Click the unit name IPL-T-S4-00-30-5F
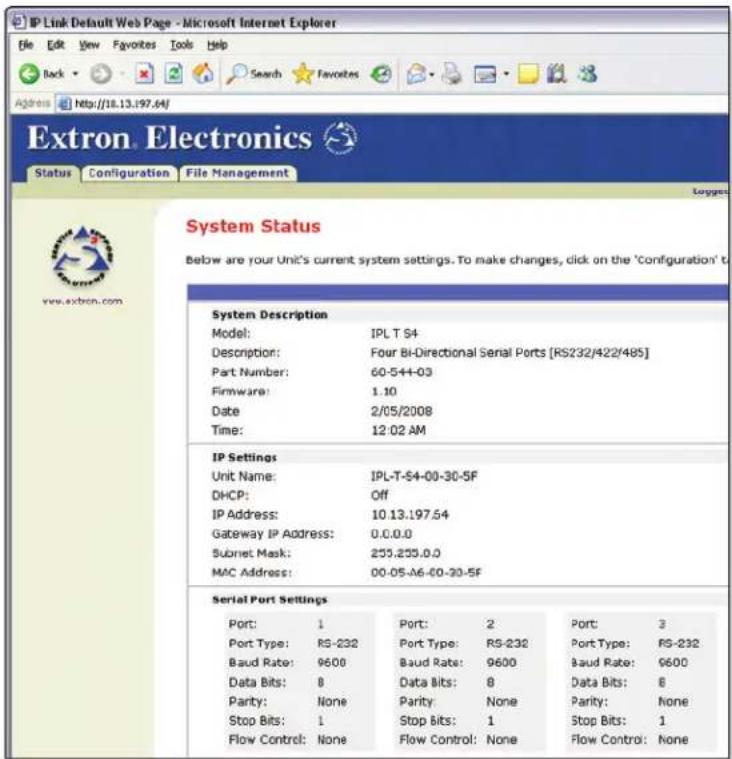Screen dimensions: 732x759 (x=424, y=476)
